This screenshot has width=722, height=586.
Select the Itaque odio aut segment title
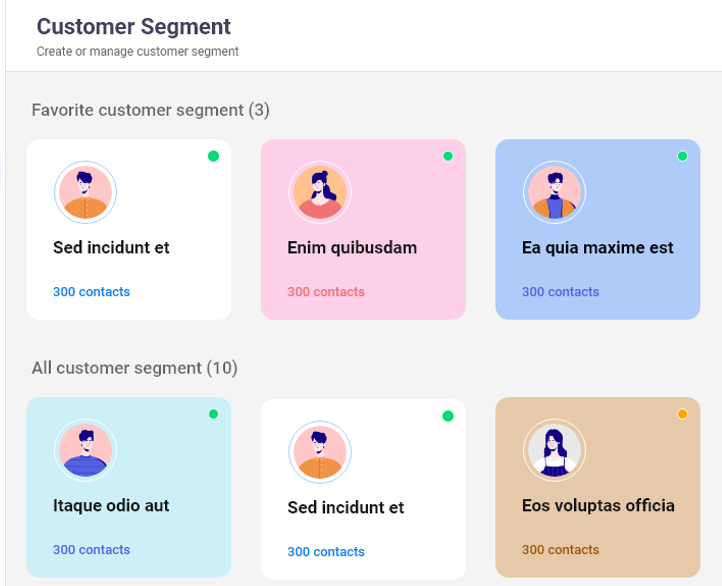111,505
